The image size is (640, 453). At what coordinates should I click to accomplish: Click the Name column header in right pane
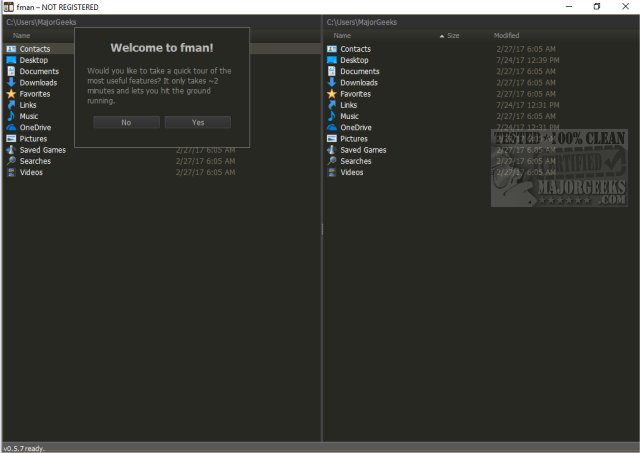click(x=342, y=36)
